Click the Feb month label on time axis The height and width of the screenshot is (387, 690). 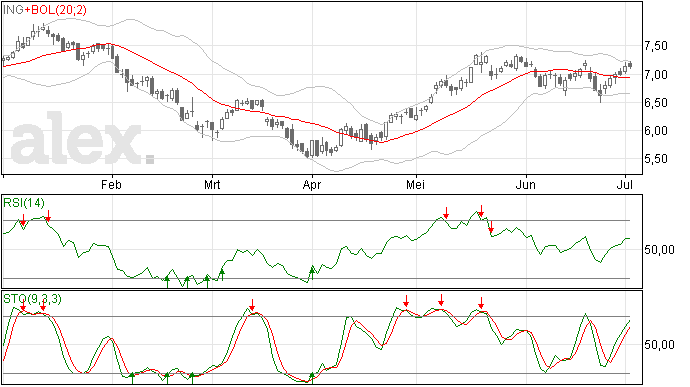(111, 184)
